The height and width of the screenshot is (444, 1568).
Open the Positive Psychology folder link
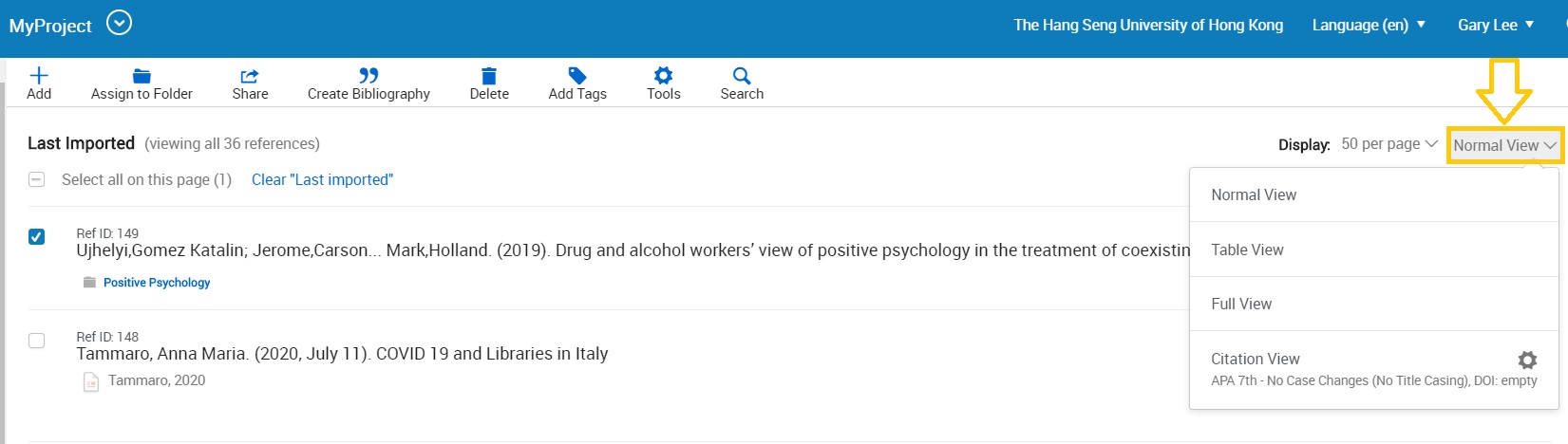point(157,283)
